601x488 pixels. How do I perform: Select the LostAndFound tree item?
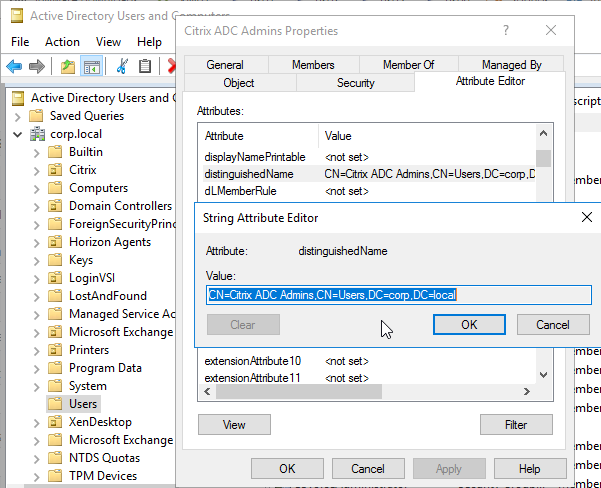pyautogui.click(x=108, y=296)
